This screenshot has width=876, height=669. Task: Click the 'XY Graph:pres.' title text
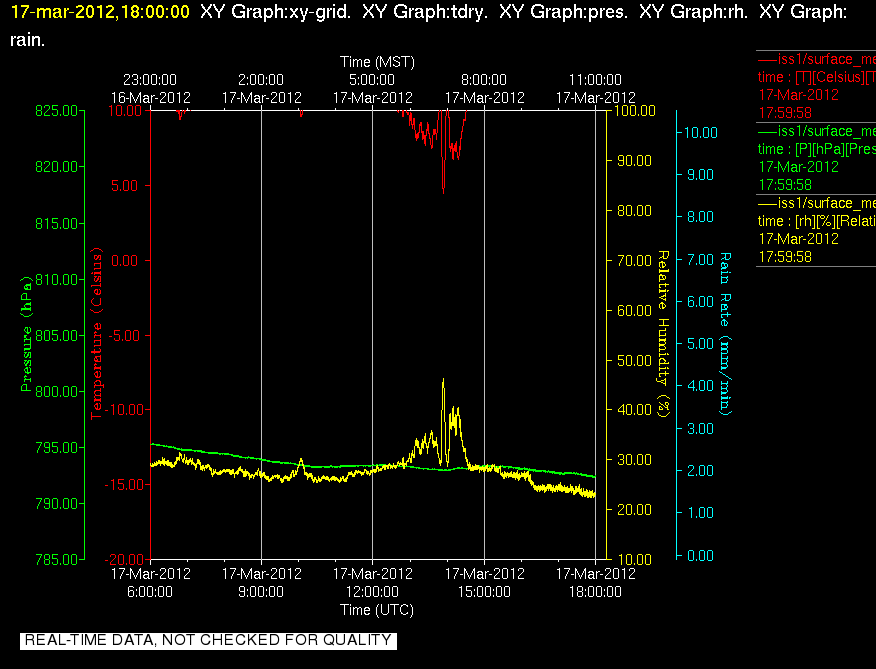pyautogui.click(x=563, y=12)
